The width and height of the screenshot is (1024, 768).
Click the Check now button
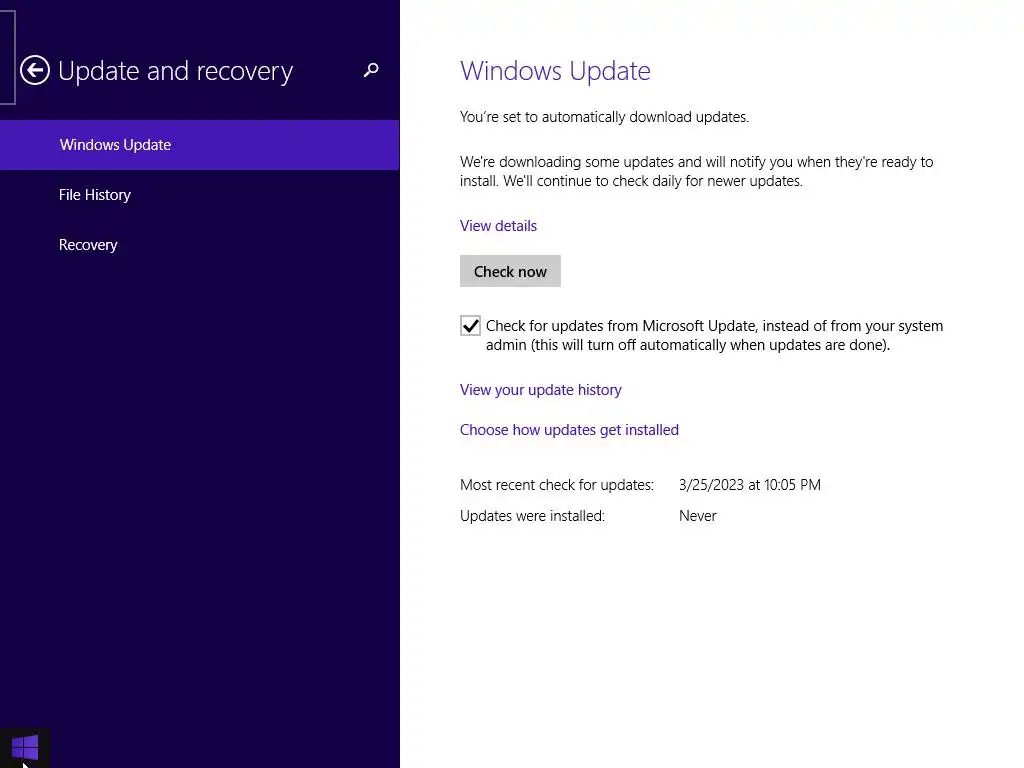(510, 271)
